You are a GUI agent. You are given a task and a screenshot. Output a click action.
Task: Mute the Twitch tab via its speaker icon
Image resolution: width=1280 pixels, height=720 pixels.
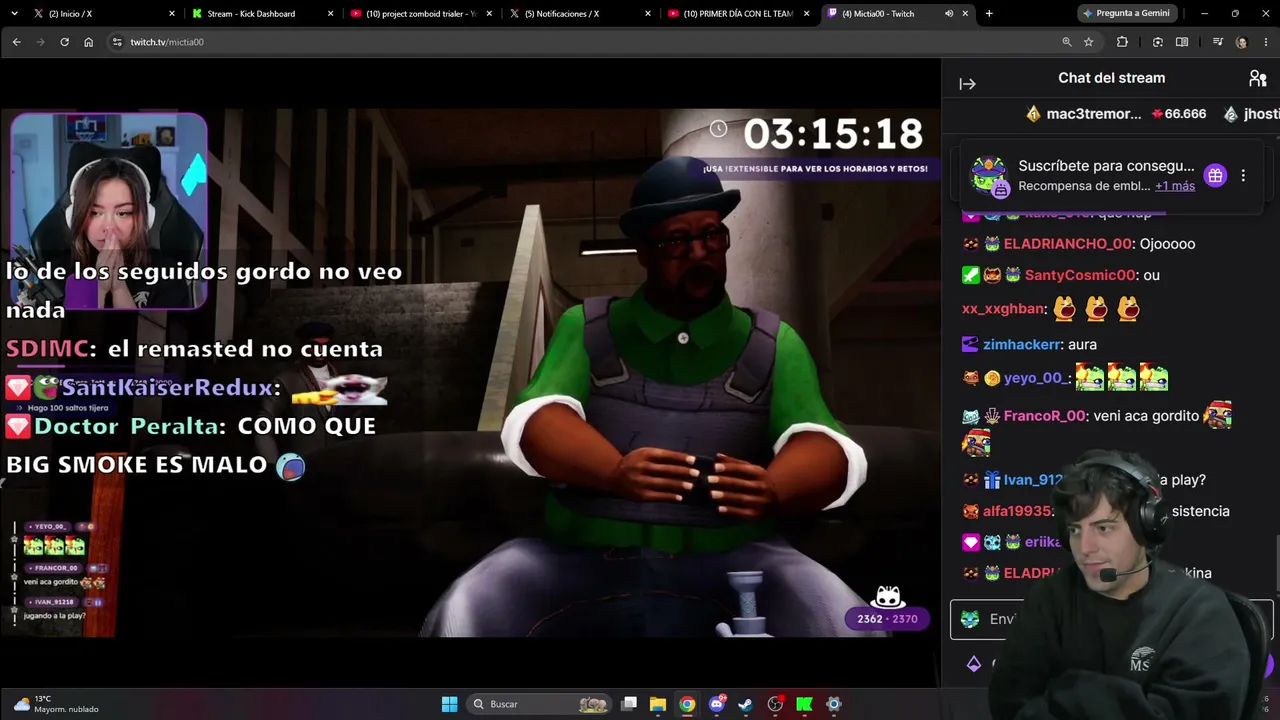[948, 14]
